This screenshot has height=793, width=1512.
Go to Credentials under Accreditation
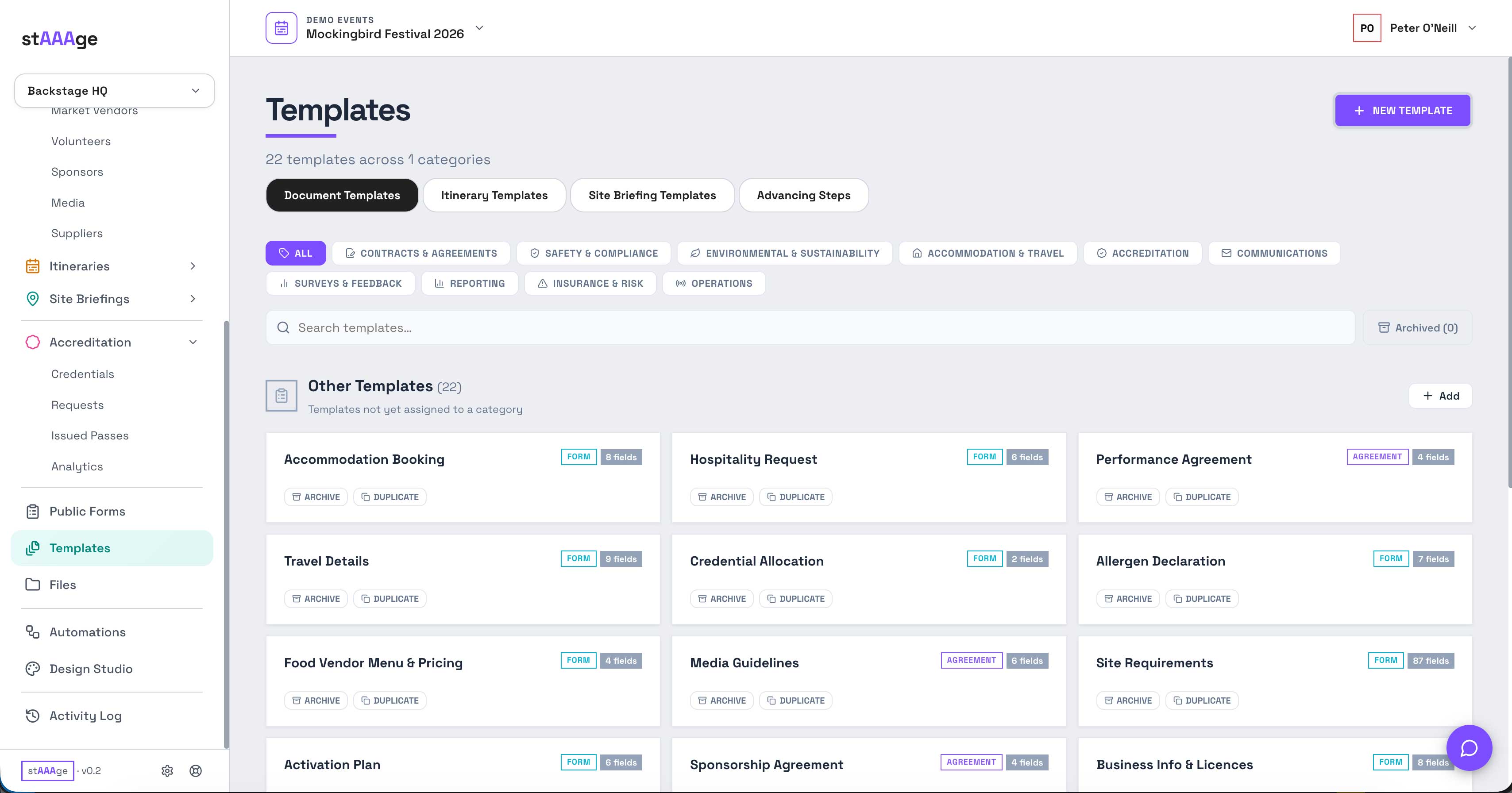click(x=83, y=374)
